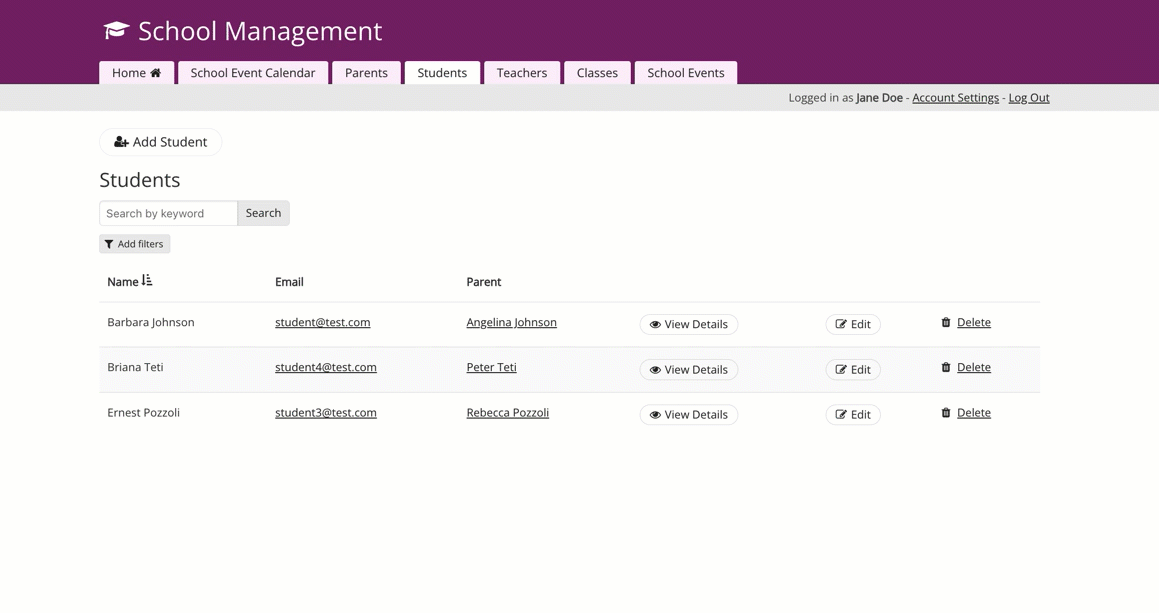
Task: Open Account Settings link
Action: click(955, 98)
